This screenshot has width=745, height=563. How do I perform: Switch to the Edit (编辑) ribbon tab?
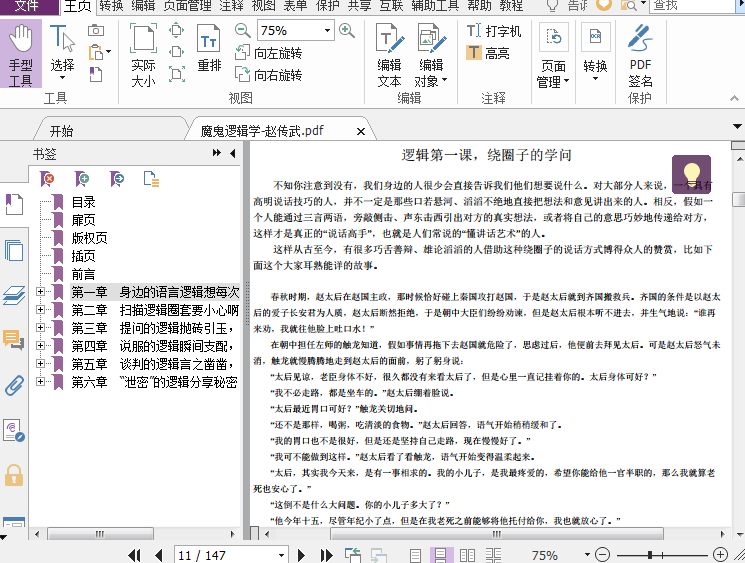tap(143, 6)
